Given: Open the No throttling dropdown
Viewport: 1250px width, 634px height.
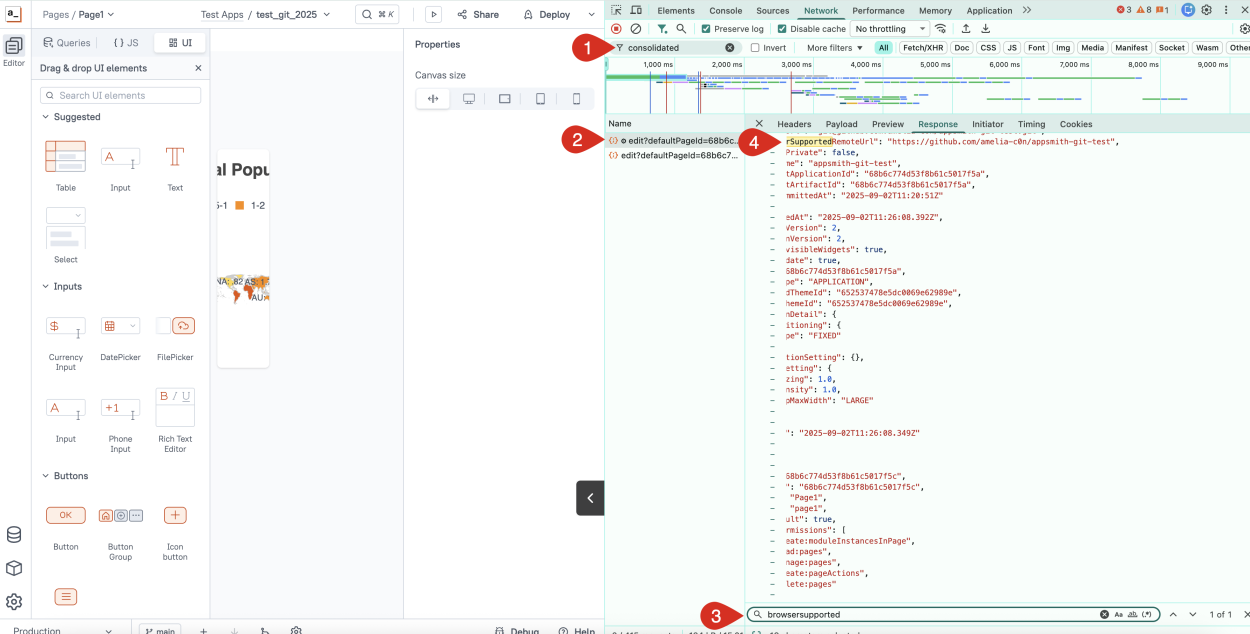Looking at the screenshot, I should [x=887, y=28].
